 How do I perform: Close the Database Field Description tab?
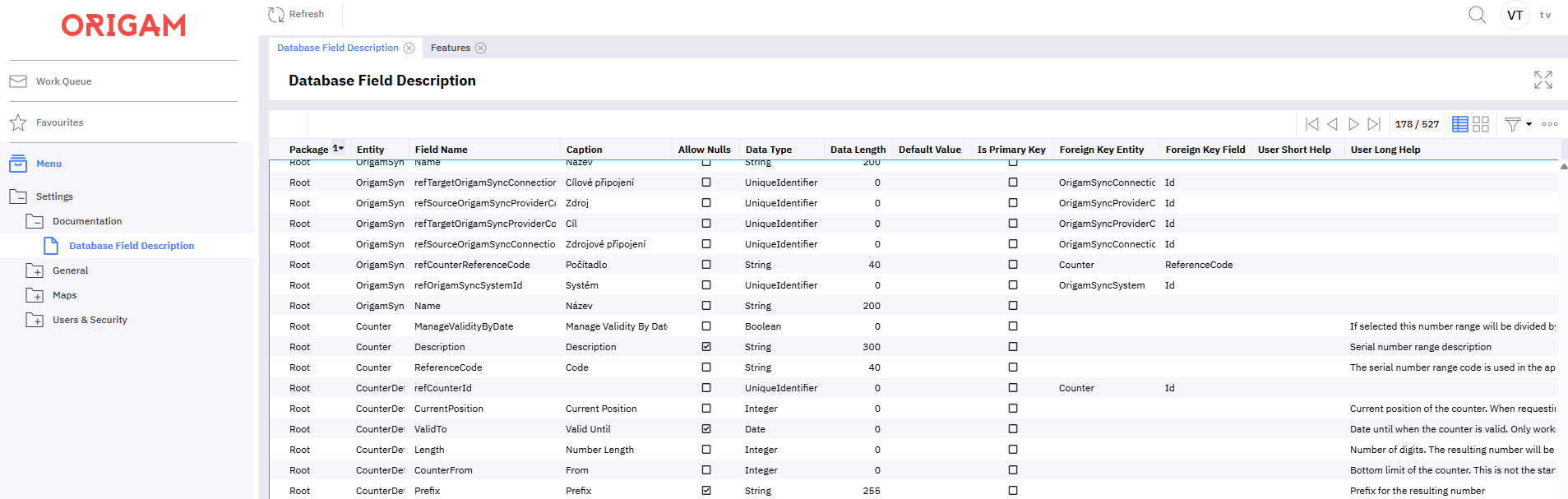[409, 48]
